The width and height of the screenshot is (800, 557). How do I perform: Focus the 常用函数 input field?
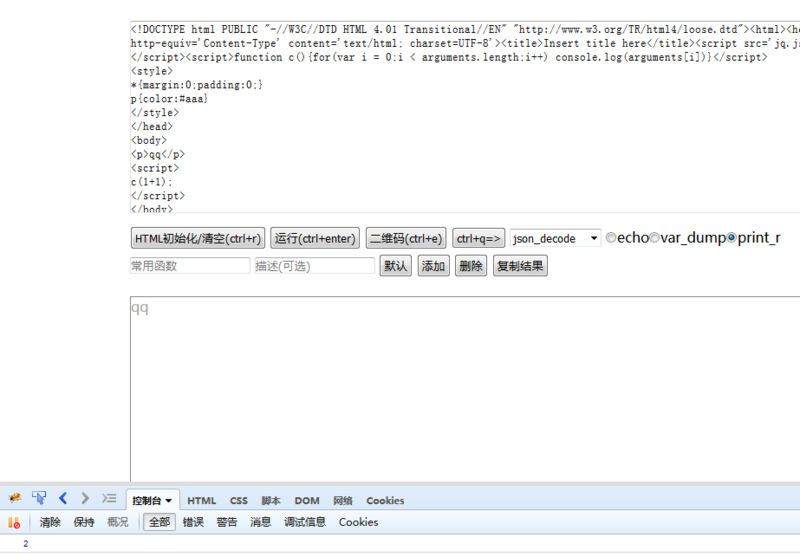point(190,266)
